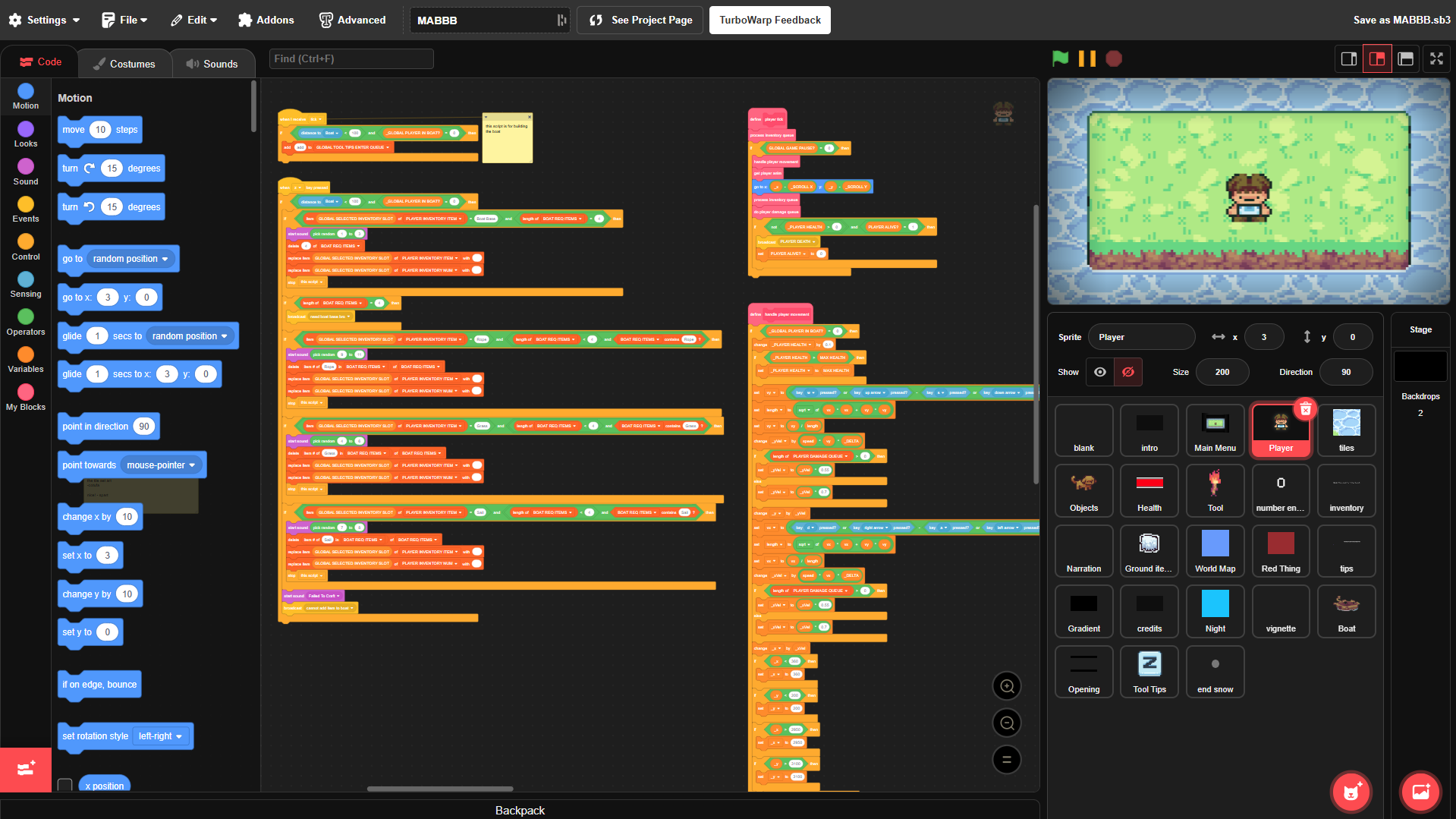Select the Main Menu sprite
The height and width of the screenshot is (819, 1456).
(x=1215, y=430)
